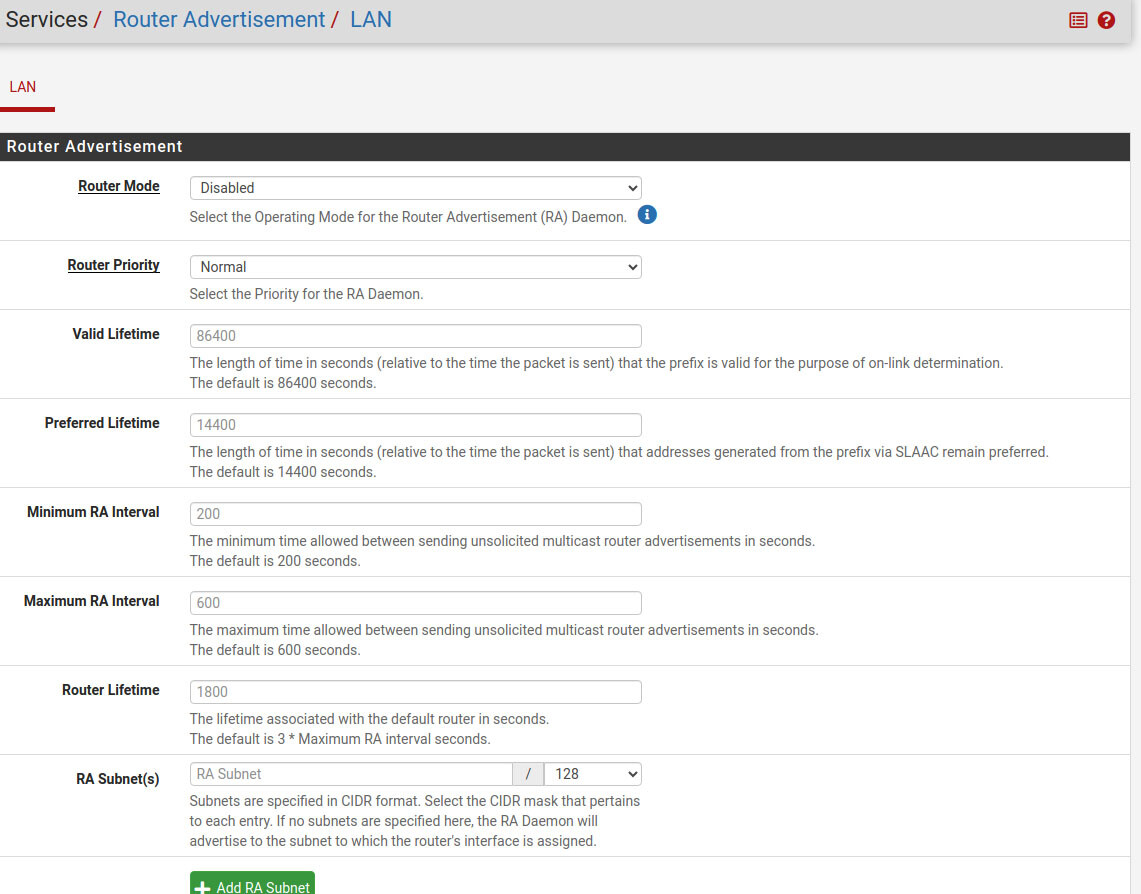Click the Services breadcrumb text
1141x894 pixels.
47,20
